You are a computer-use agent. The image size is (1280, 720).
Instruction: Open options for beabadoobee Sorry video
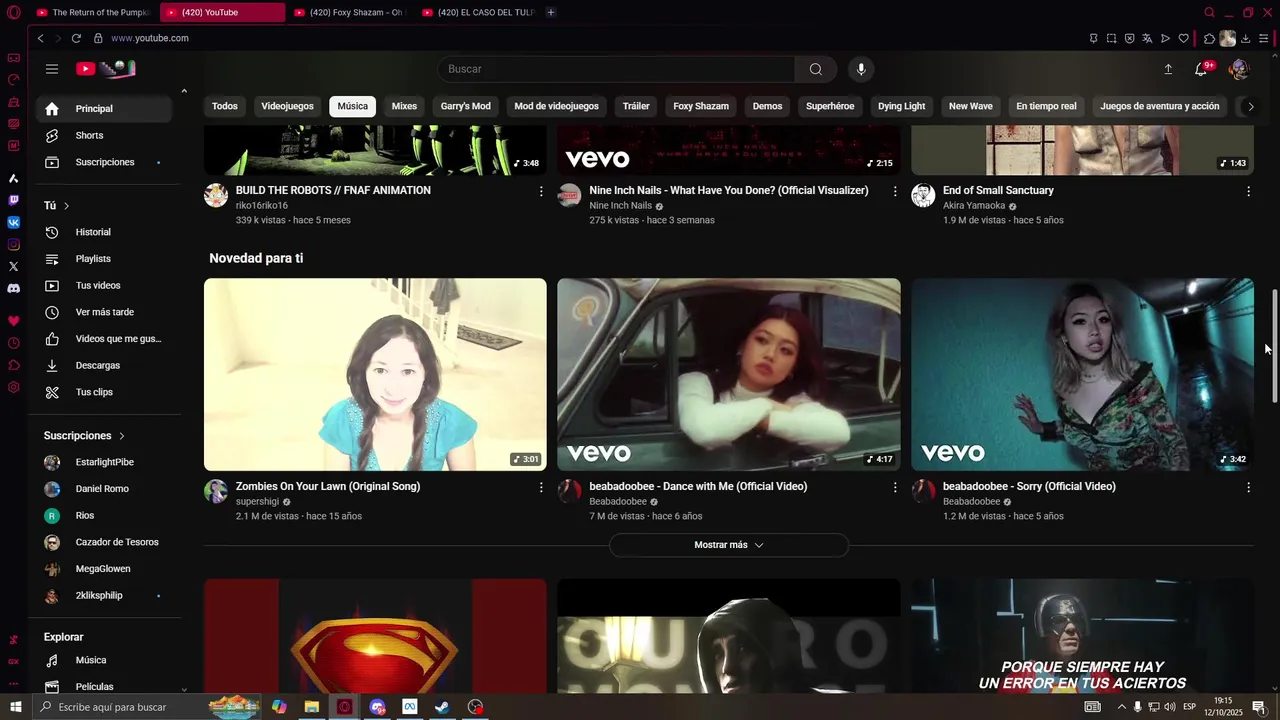(x=1248, y=487)
